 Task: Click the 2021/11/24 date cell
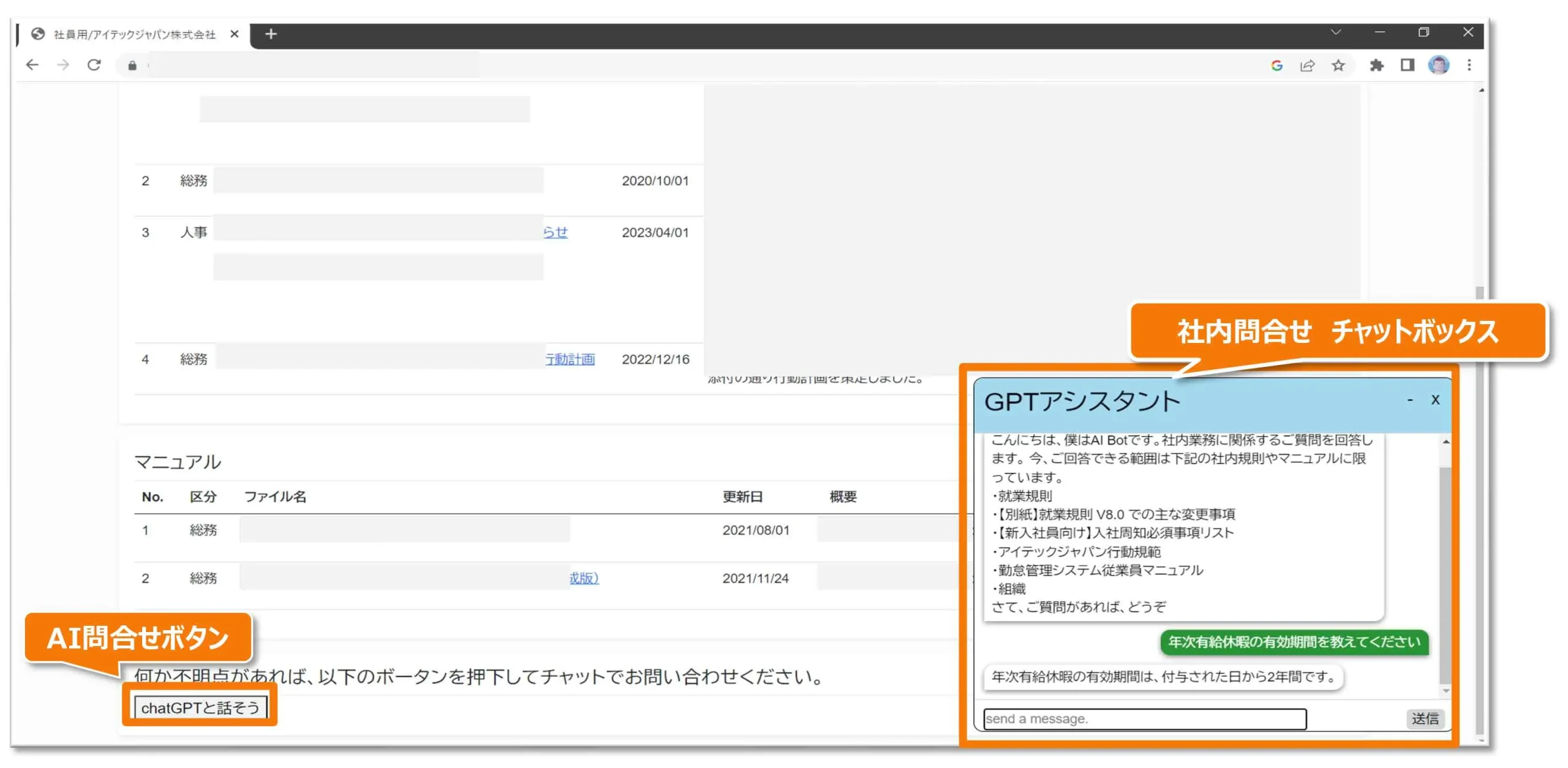tap(755, 578)
